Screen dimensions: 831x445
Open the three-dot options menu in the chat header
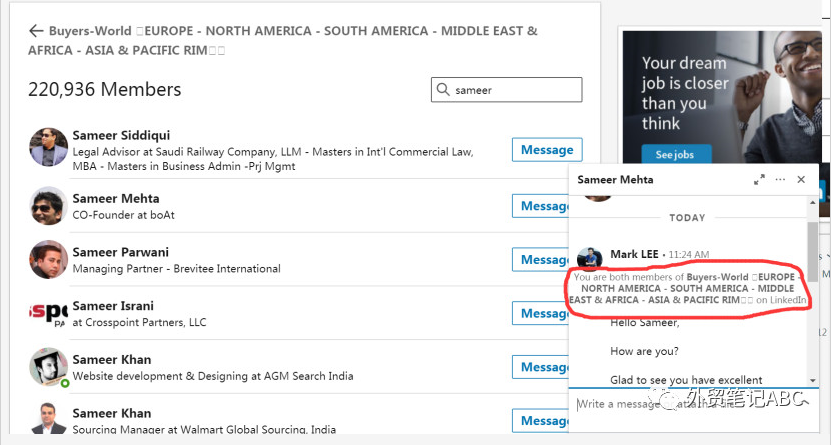click(x=780, y=180)
